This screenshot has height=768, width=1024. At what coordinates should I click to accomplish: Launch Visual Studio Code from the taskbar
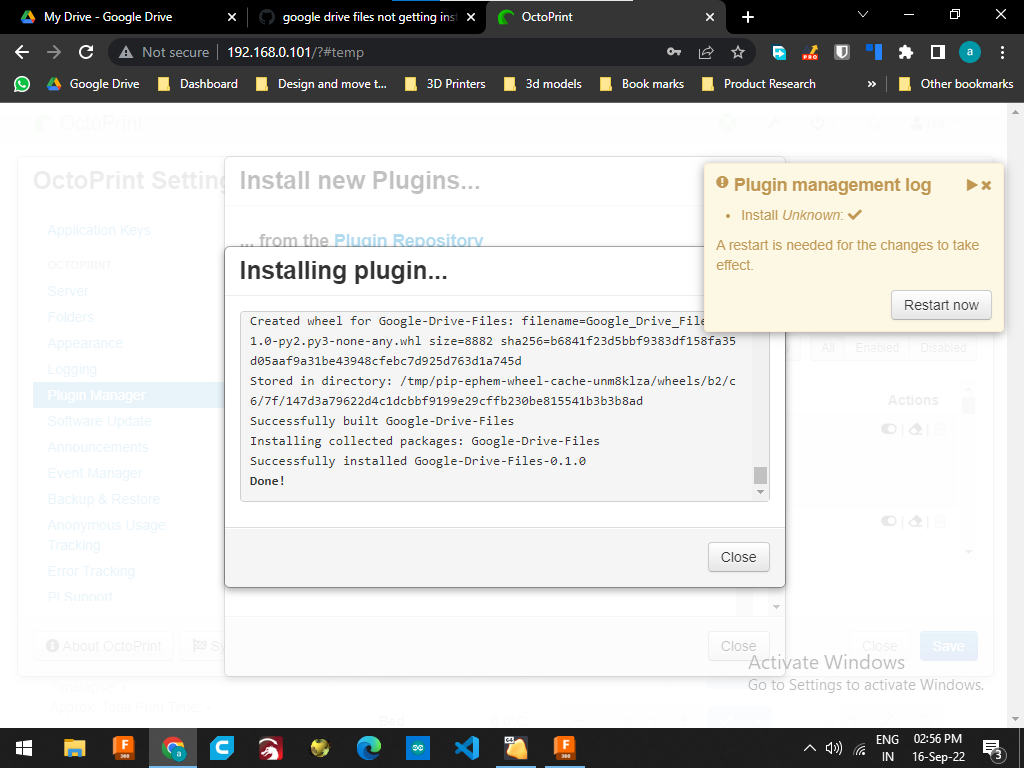[467, 747]
